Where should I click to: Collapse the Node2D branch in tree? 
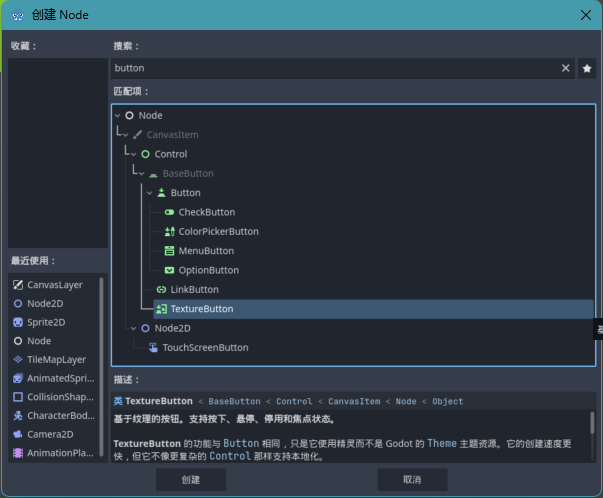pos(133,328)
